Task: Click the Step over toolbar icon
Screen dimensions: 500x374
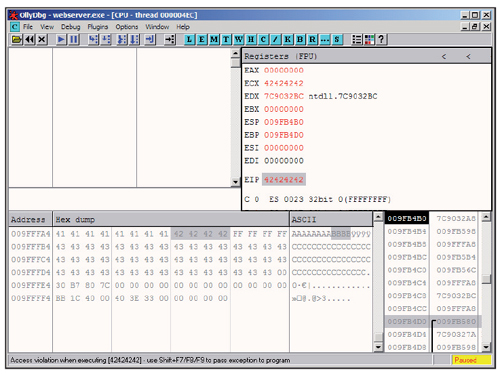Action: 106,40
